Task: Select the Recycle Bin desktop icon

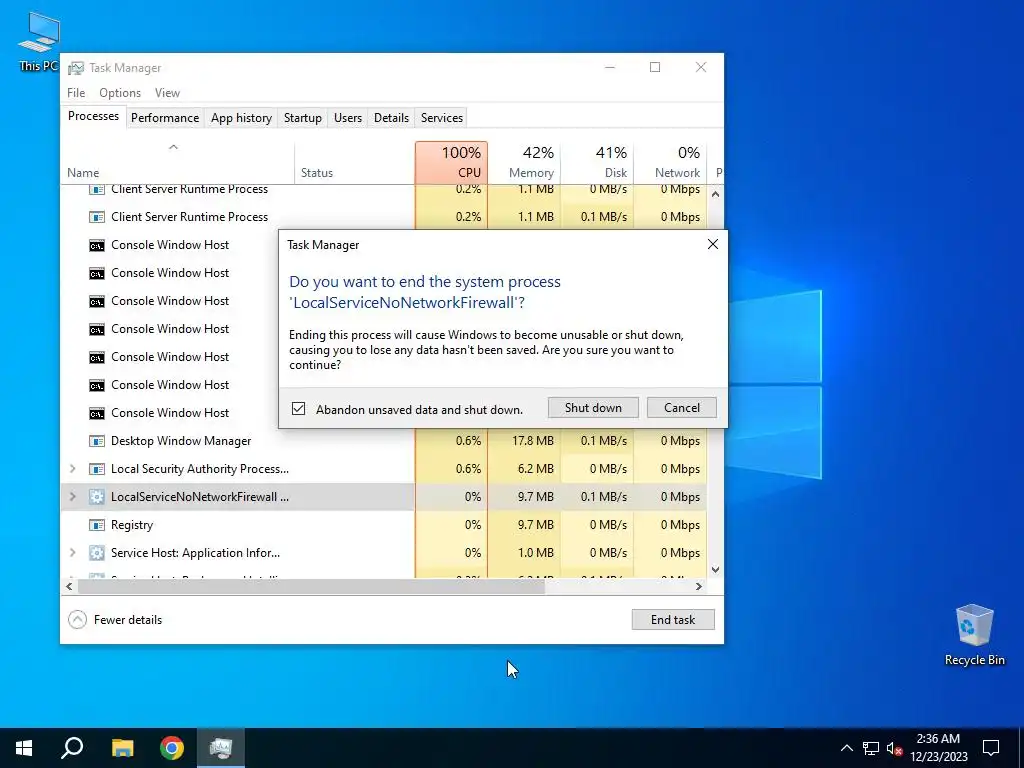Action: tap(974, 634)
